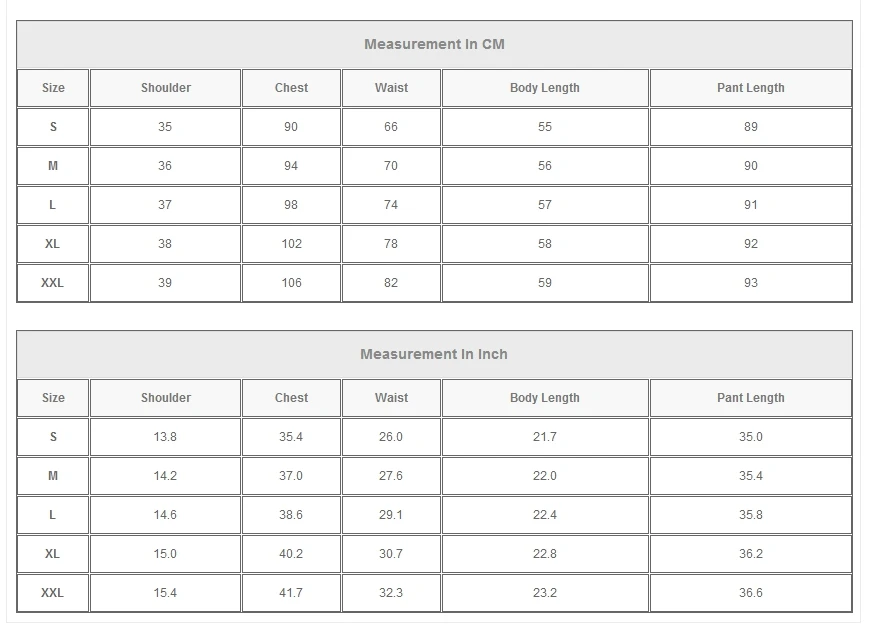Click the Measurement In CM header
The width and height of the screenshot is (878, 630).
pyautogui.click(x=434, y=44)
